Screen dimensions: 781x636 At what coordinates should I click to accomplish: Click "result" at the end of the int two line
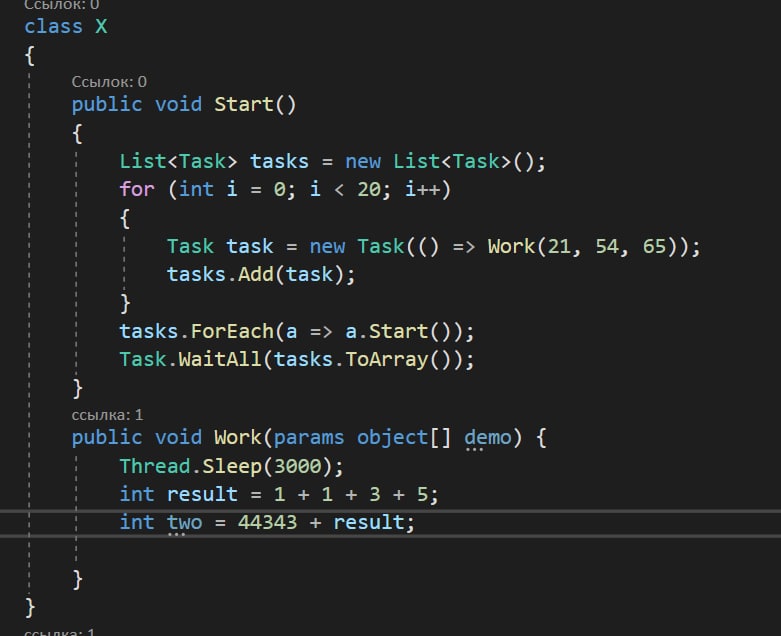point(369,522)
